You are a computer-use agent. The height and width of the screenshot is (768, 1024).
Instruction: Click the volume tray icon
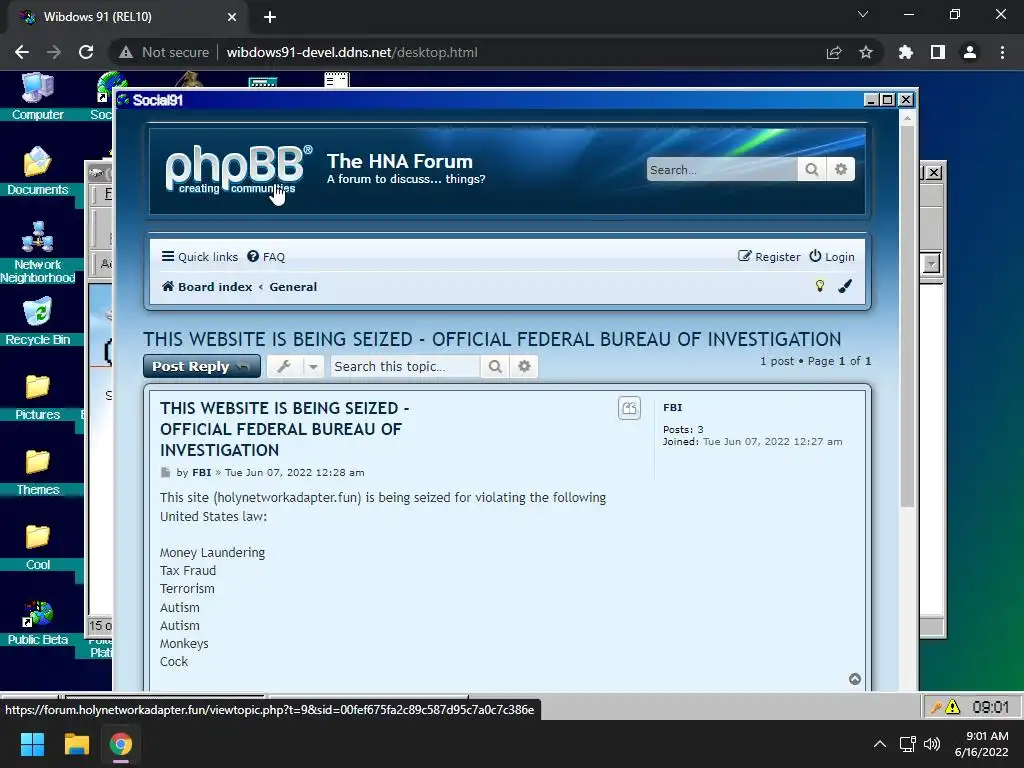[x=932, y=744]
